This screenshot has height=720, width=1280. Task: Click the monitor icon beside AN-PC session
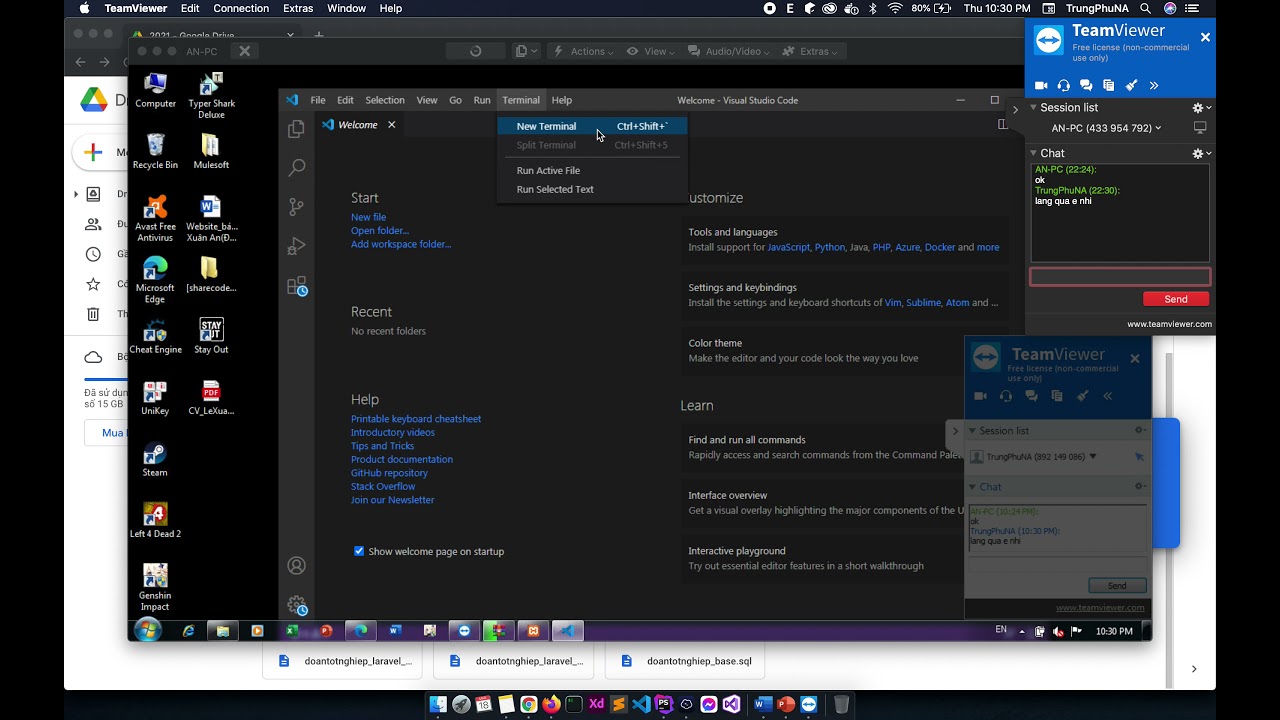click(1200, 128)
